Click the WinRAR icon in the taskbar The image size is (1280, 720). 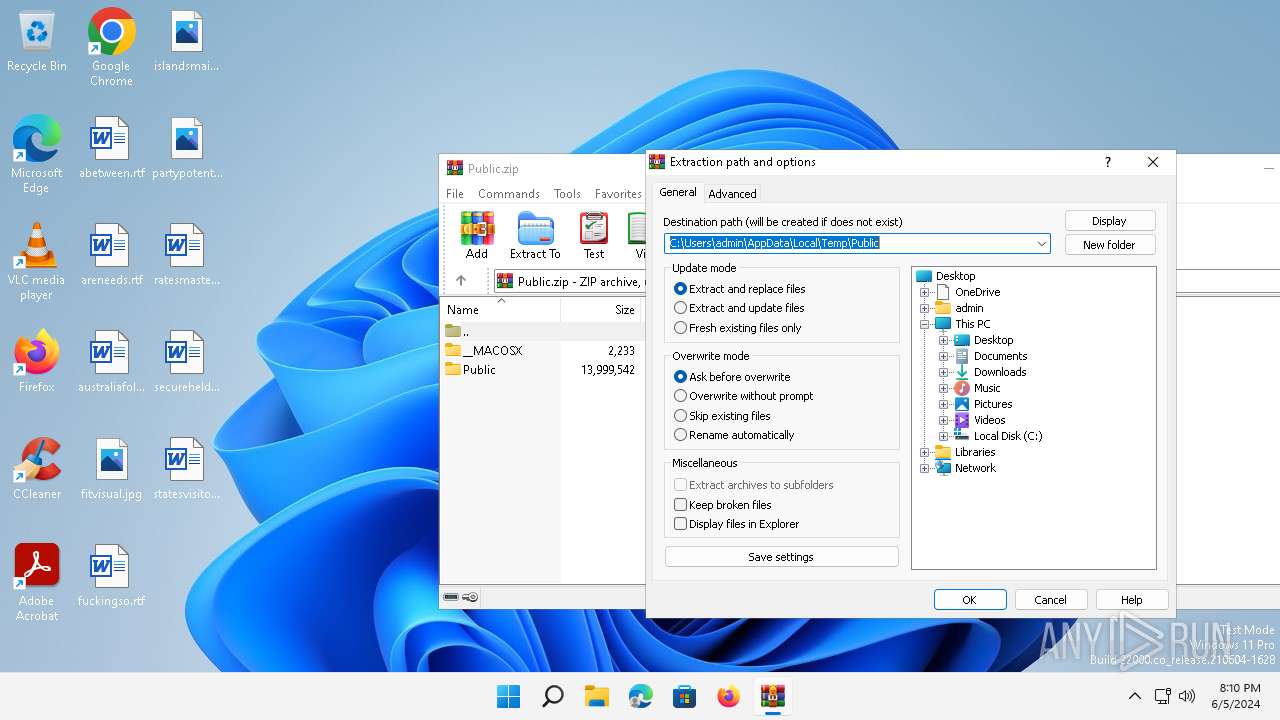point(773,696)
